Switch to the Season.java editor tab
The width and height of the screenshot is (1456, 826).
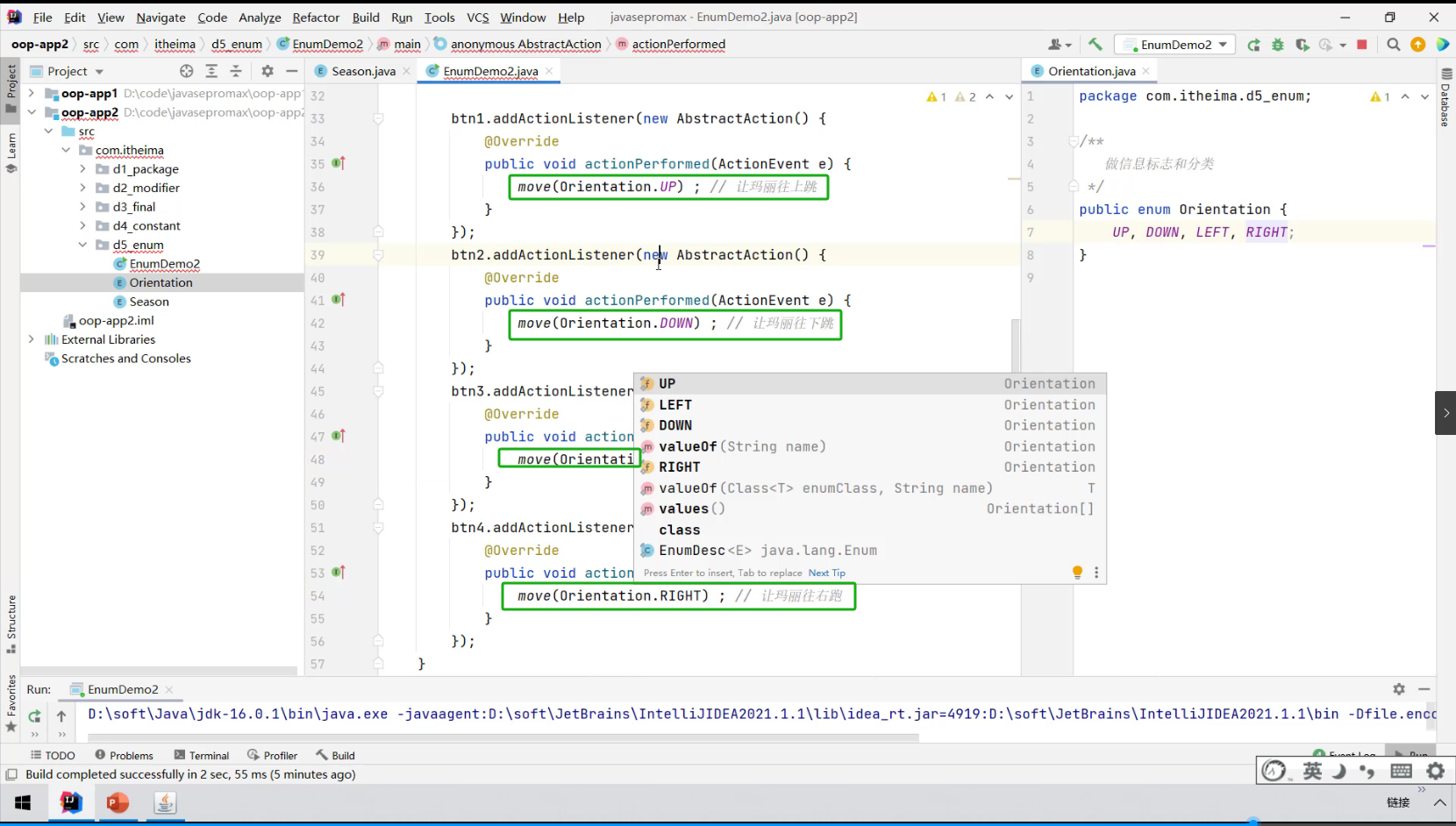[362, 71]
